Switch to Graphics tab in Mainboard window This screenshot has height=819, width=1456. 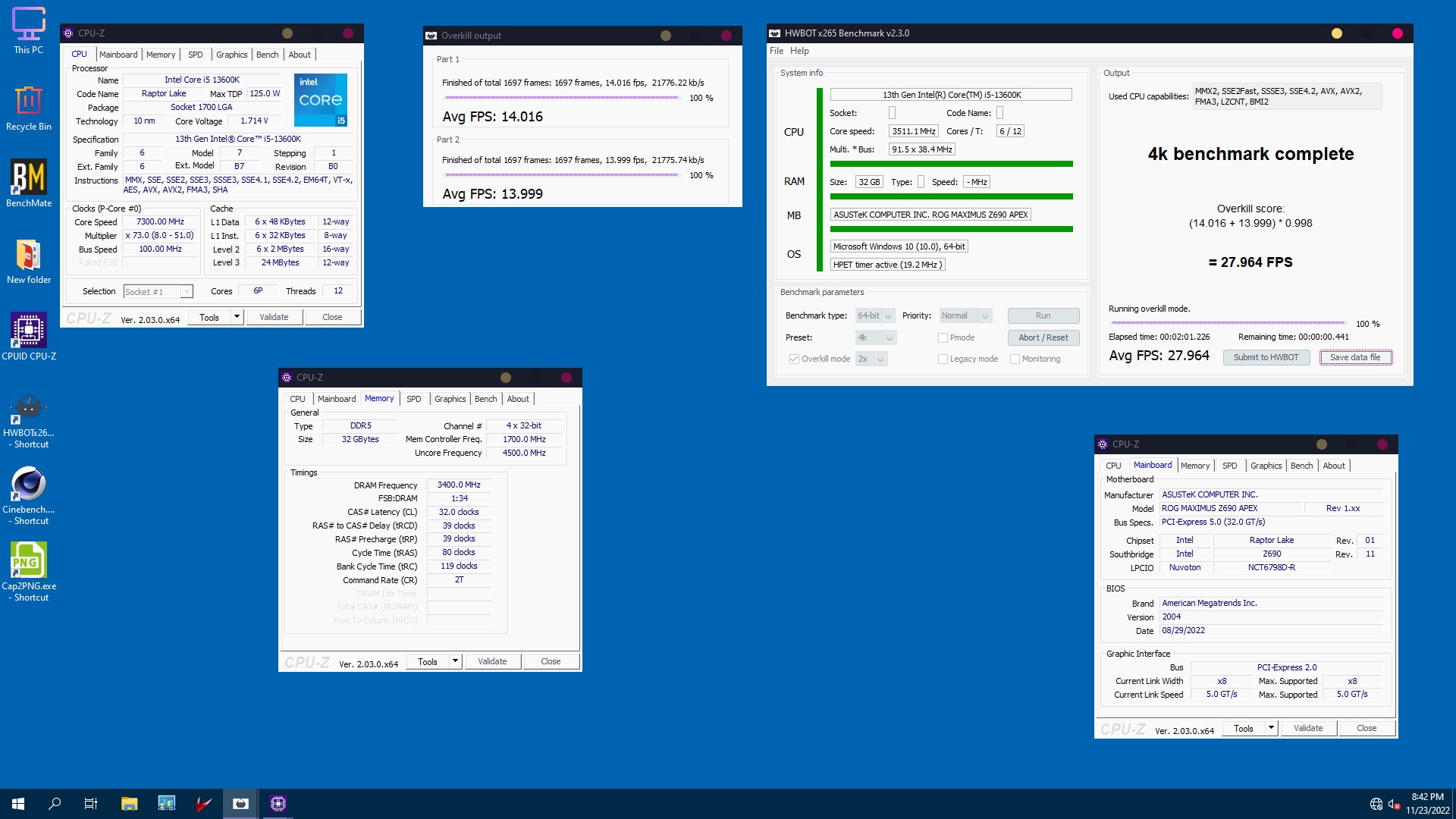[1266, 466]
